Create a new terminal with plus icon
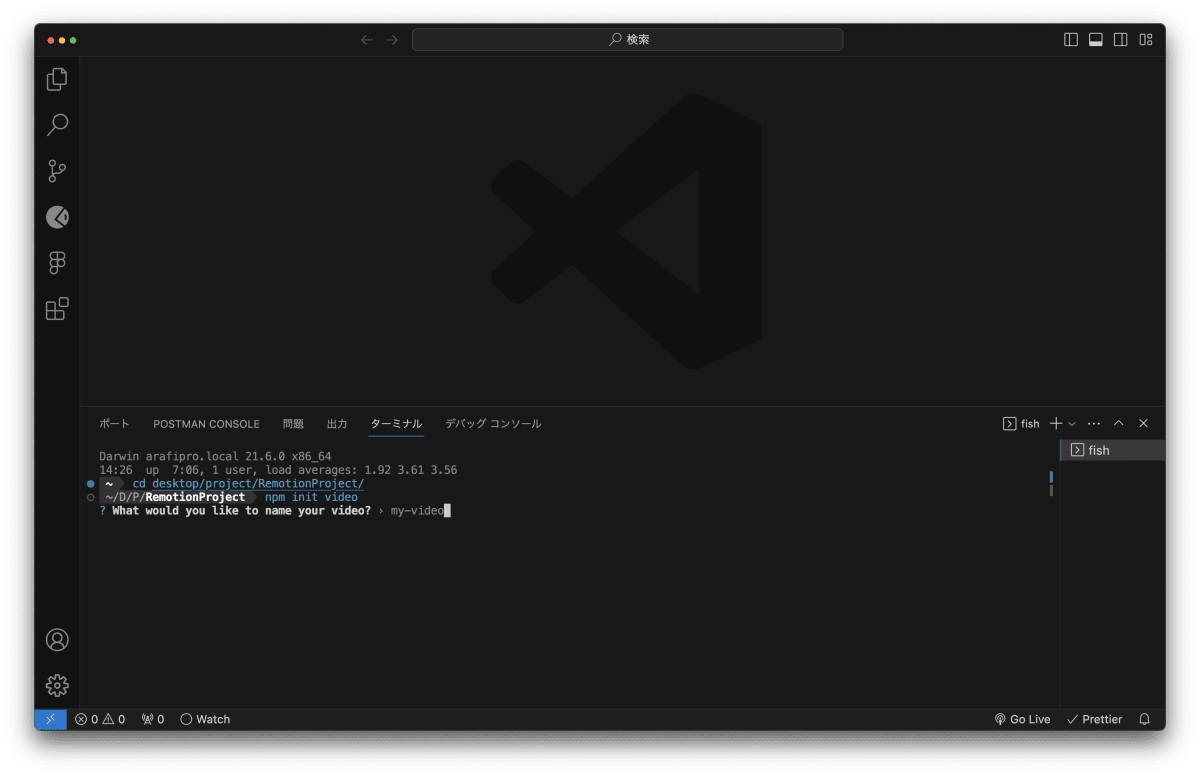This screenshot has width=1200, height=776. pos(1056,424)
